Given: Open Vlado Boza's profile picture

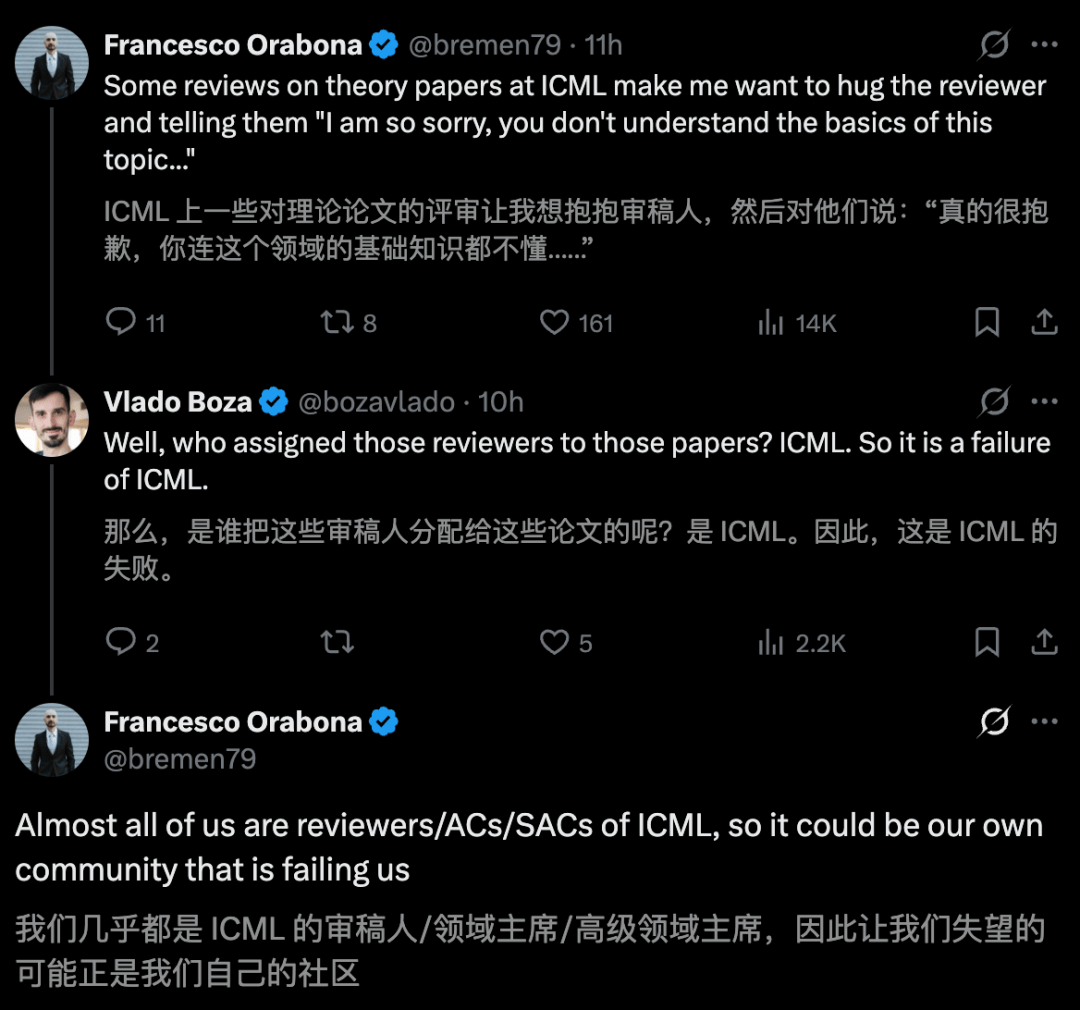Looking at the screenshot, I should click(x=52, y=420).
